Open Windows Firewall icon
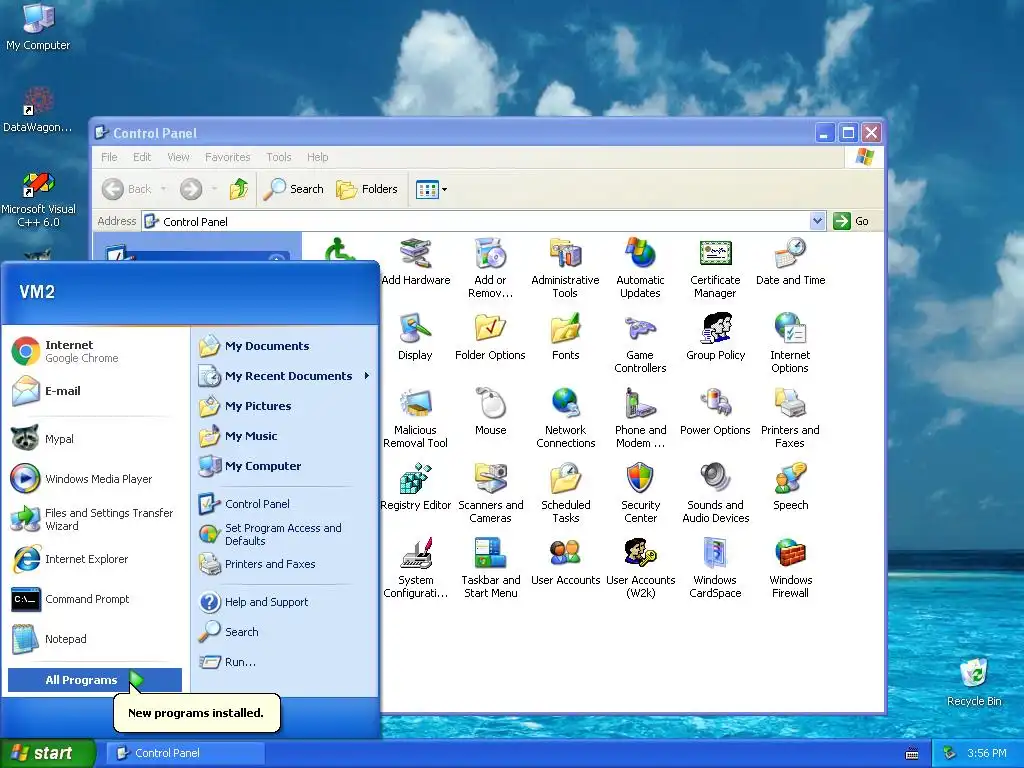 tap(790, 569)
